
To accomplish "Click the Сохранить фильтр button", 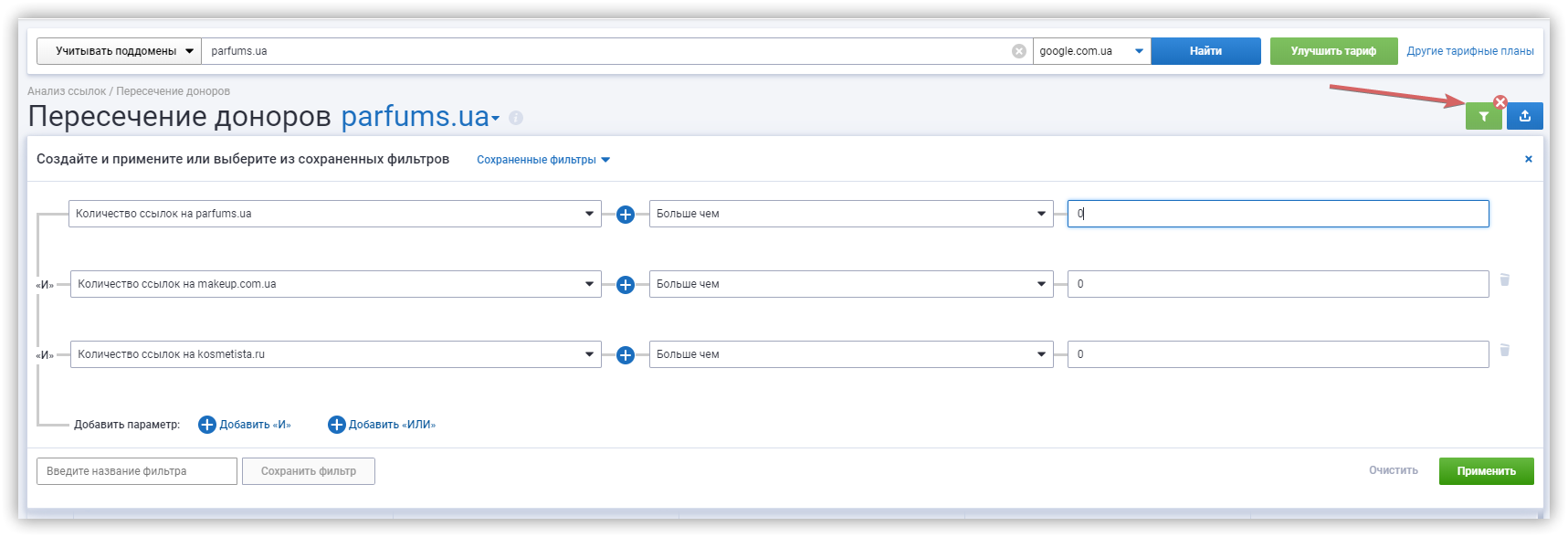I will [x=309, y=471].
